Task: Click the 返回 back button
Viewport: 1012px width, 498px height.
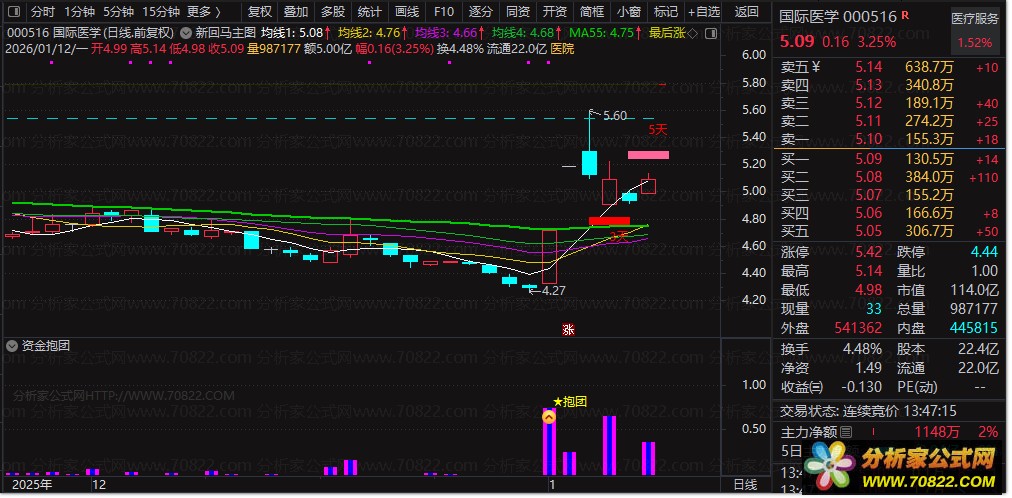Action: [747, 12]
